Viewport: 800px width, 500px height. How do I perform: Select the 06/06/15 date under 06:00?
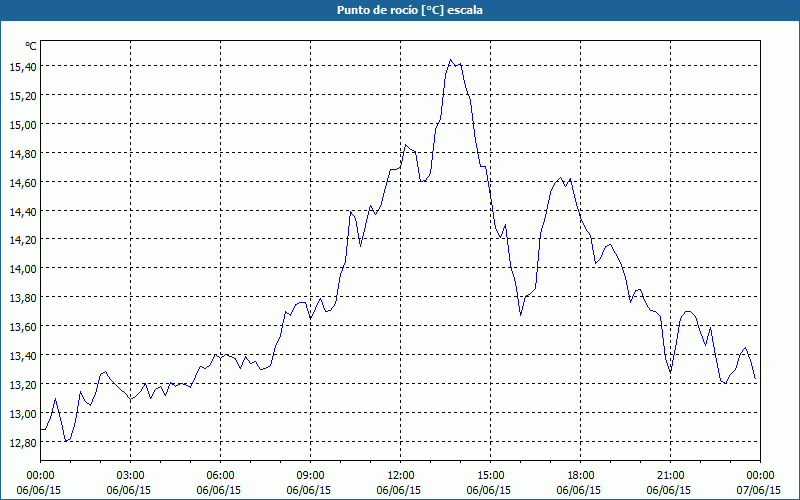[x=219, y=490]
